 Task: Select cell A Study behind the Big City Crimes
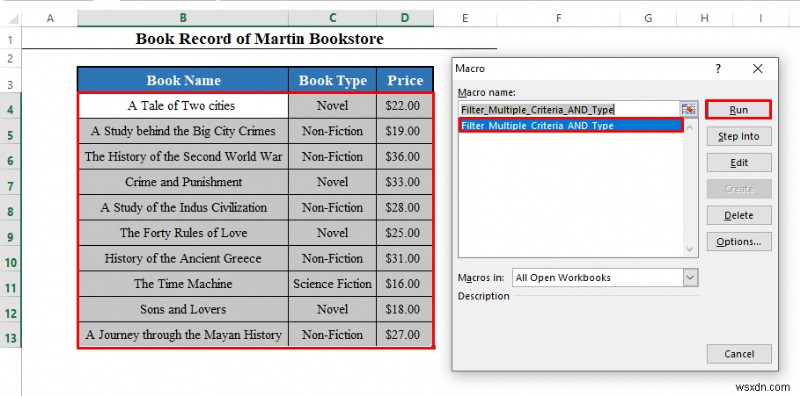click(183, 131)
